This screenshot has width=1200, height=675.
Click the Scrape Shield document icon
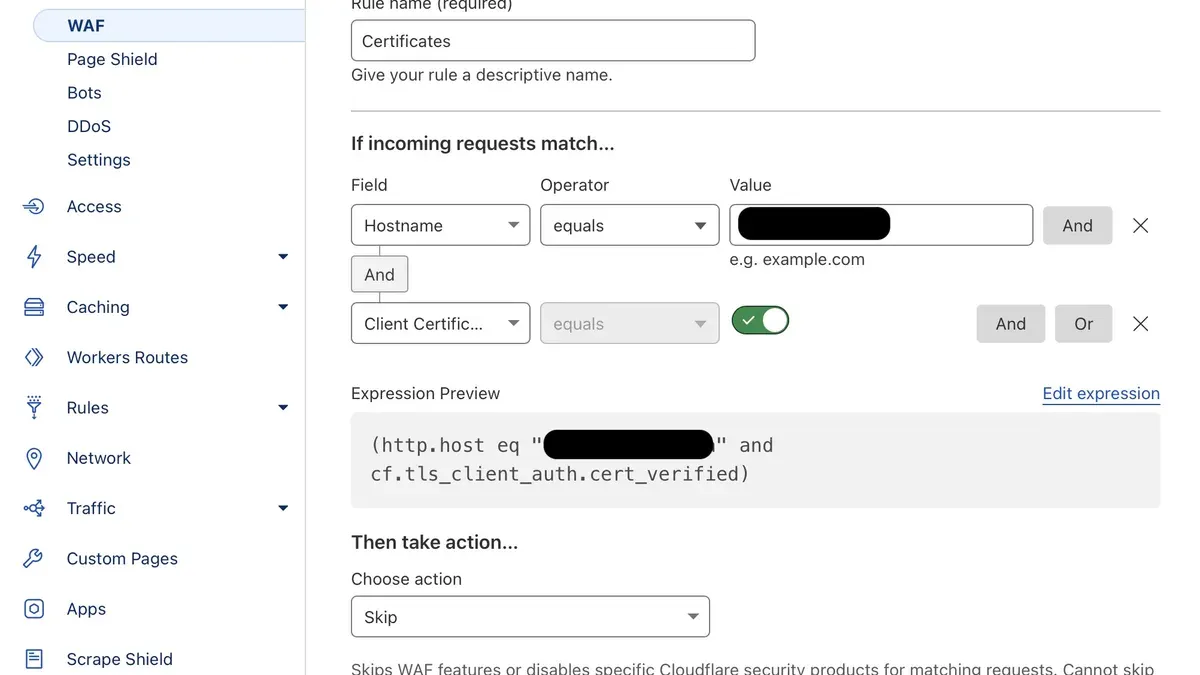34,659
